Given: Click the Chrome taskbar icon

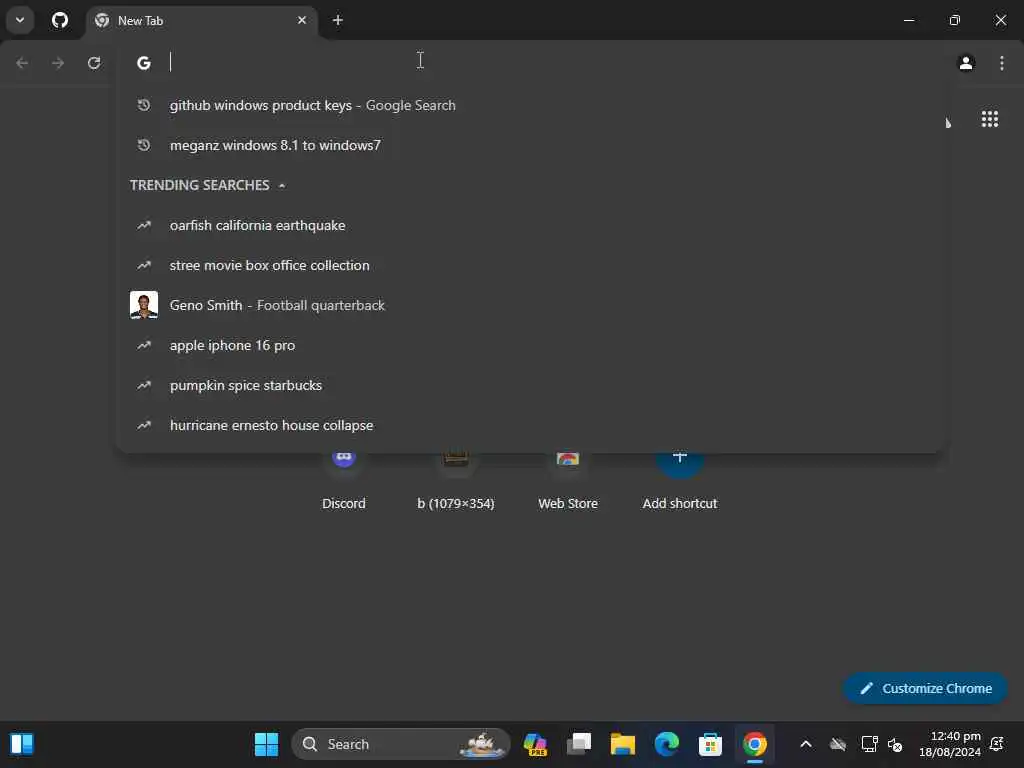Looking at the screenshot, I should 754,744.
